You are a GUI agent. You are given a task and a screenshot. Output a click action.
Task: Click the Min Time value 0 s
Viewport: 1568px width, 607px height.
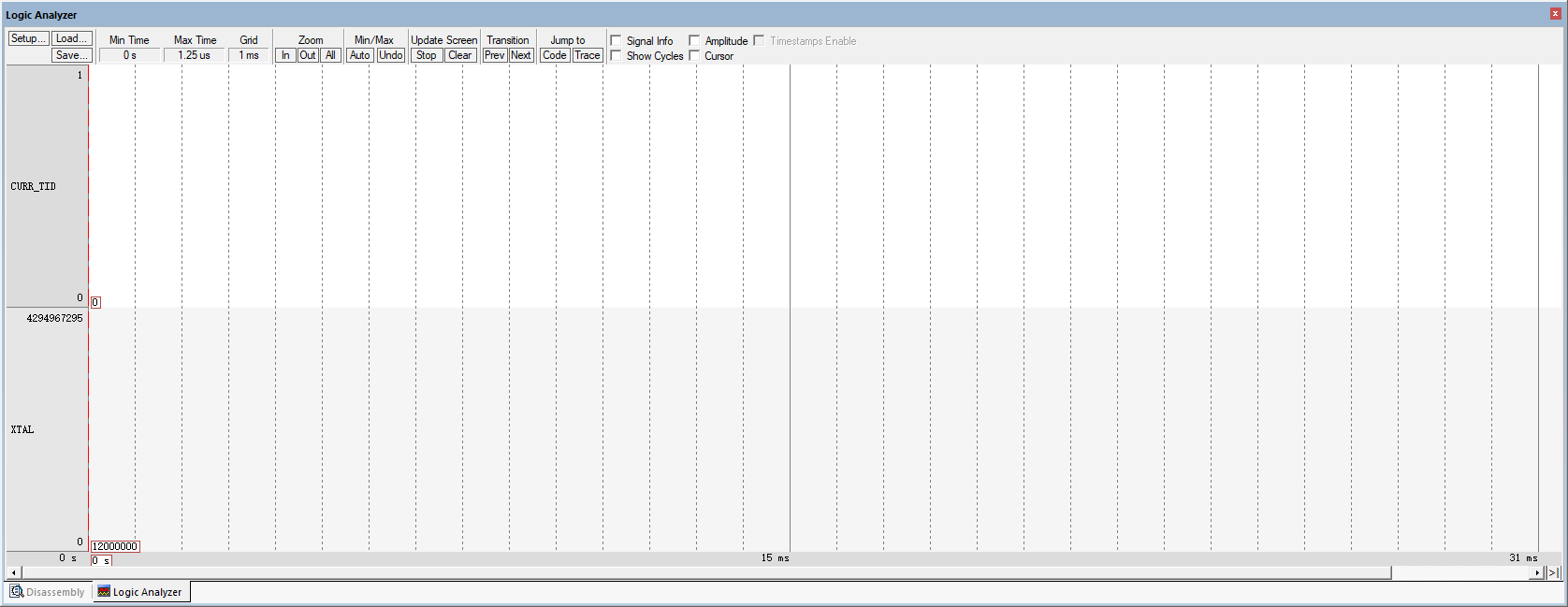(130, 55)
